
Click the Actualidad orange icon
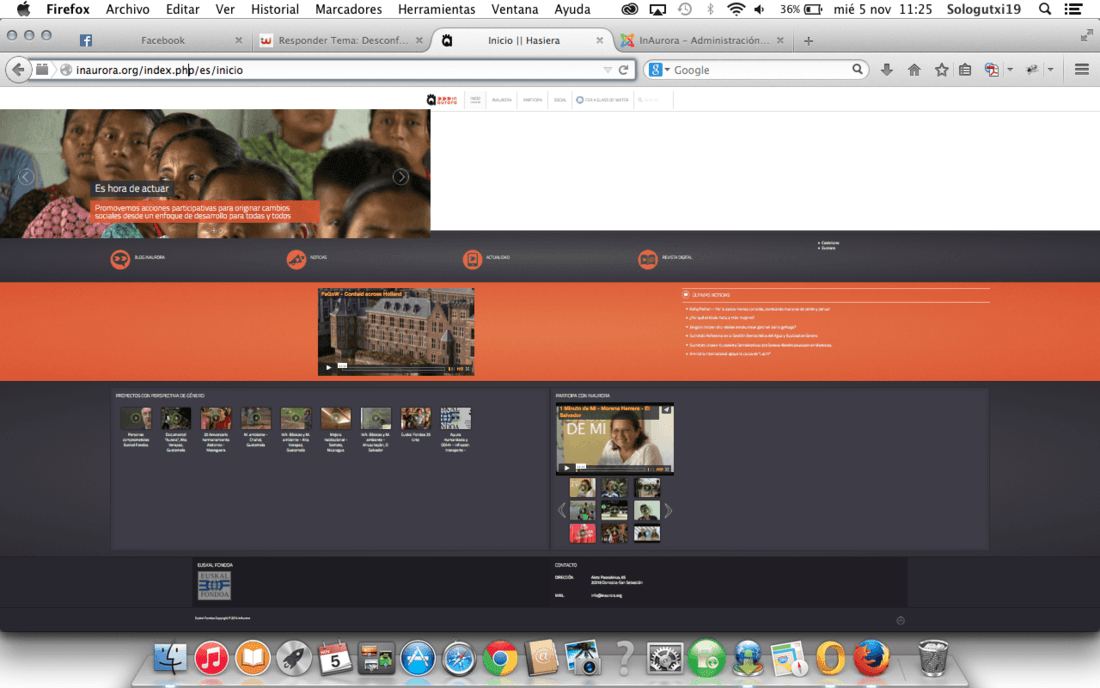[472, 259]
